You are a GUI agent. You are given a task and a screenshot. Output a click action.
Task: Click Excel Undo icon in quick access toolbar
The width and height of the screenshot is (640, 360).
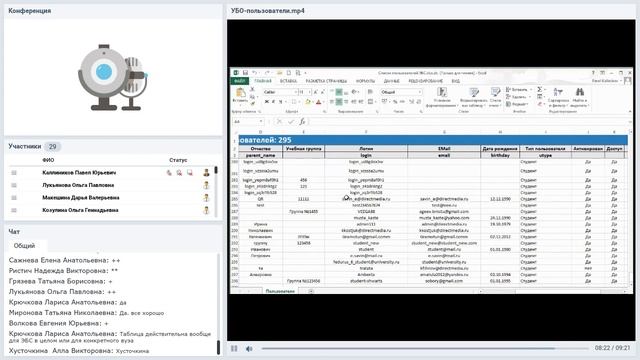pos(254,73)
